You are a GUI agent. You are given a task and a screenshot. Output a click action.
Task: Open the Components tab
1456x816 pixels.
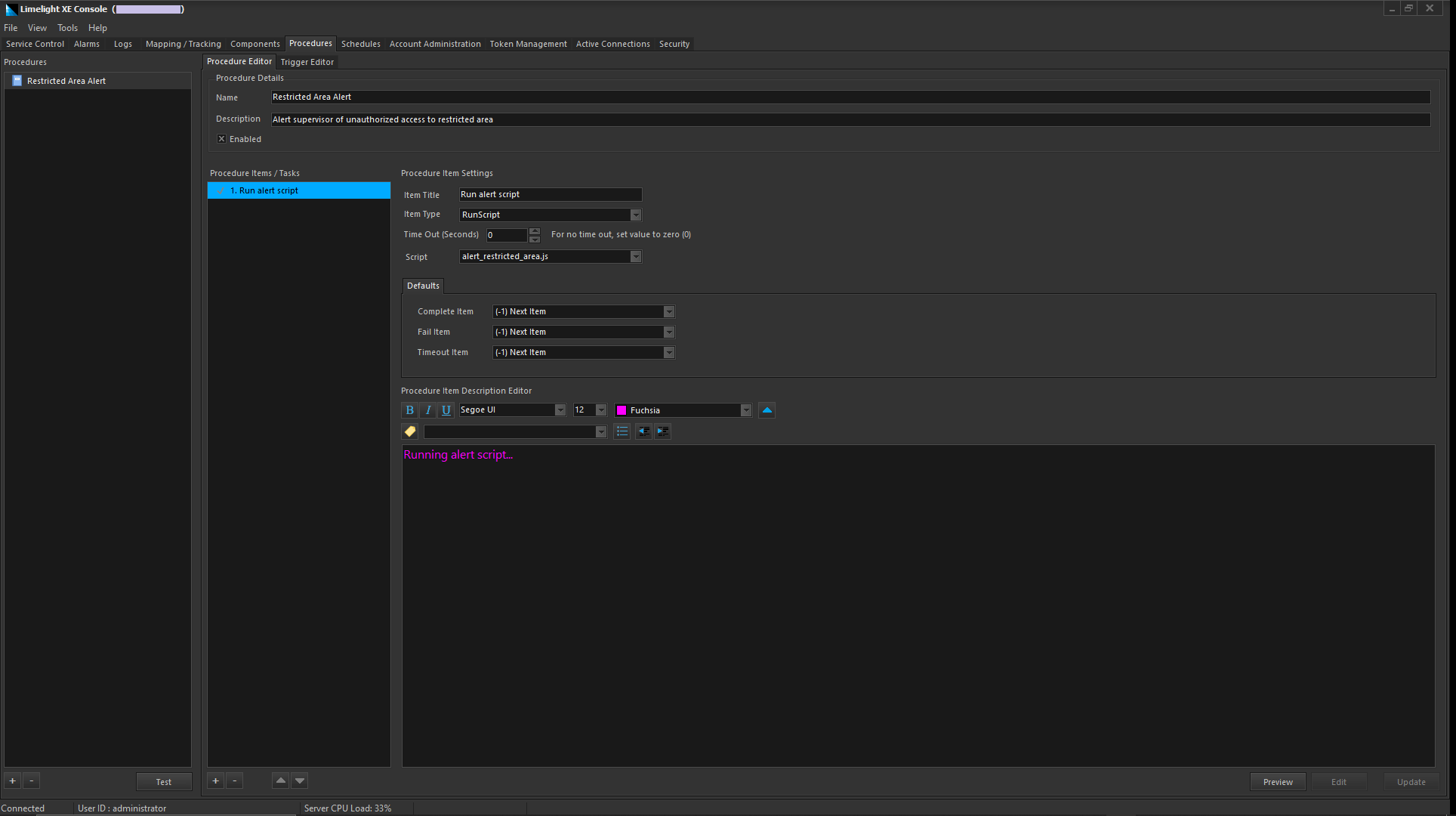point(255,44)
